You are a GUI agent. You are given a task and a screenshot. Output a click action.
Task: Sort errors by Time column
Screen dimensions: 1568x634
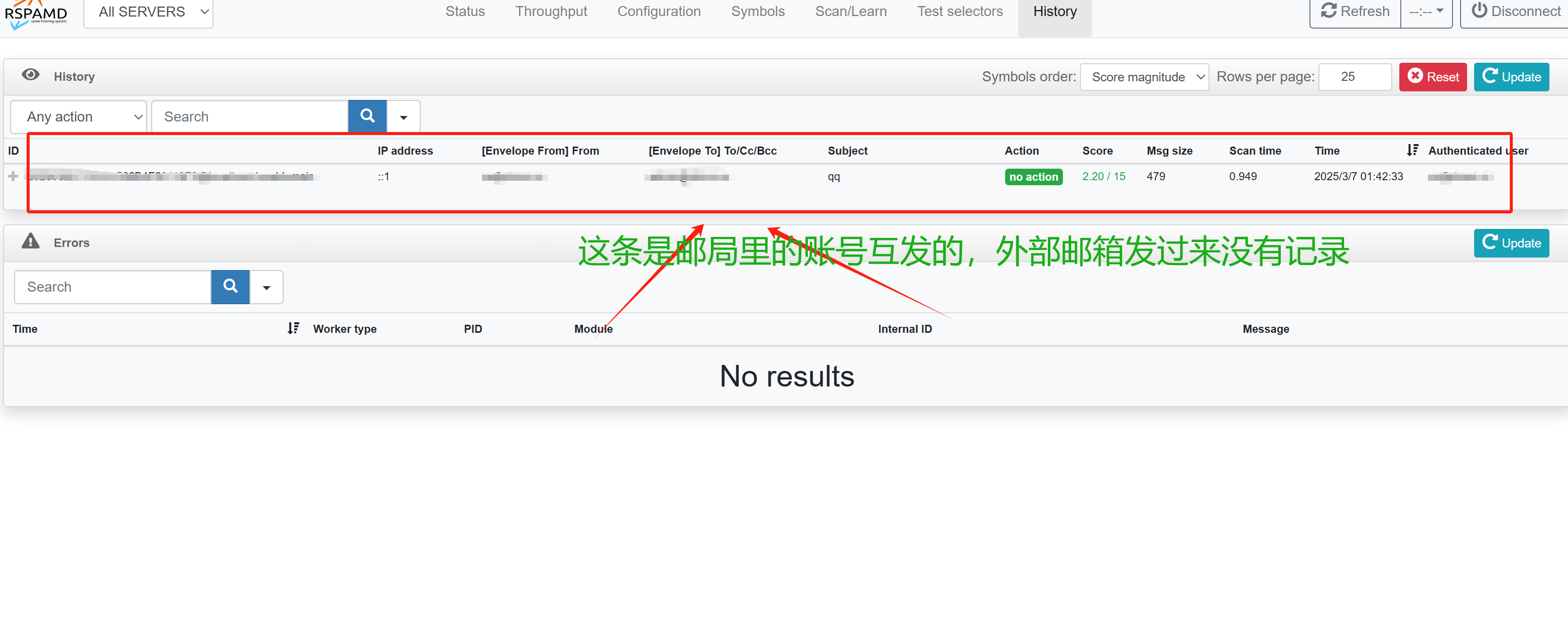pos(25,329)
